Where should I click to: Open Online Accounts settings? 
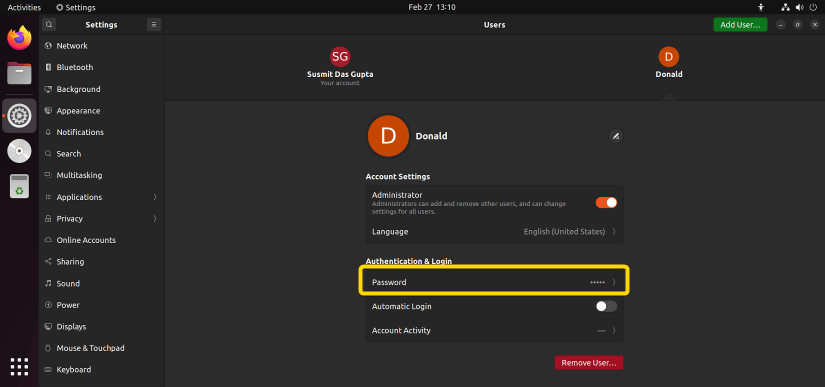pyautogui.click(x=102, y=240)
